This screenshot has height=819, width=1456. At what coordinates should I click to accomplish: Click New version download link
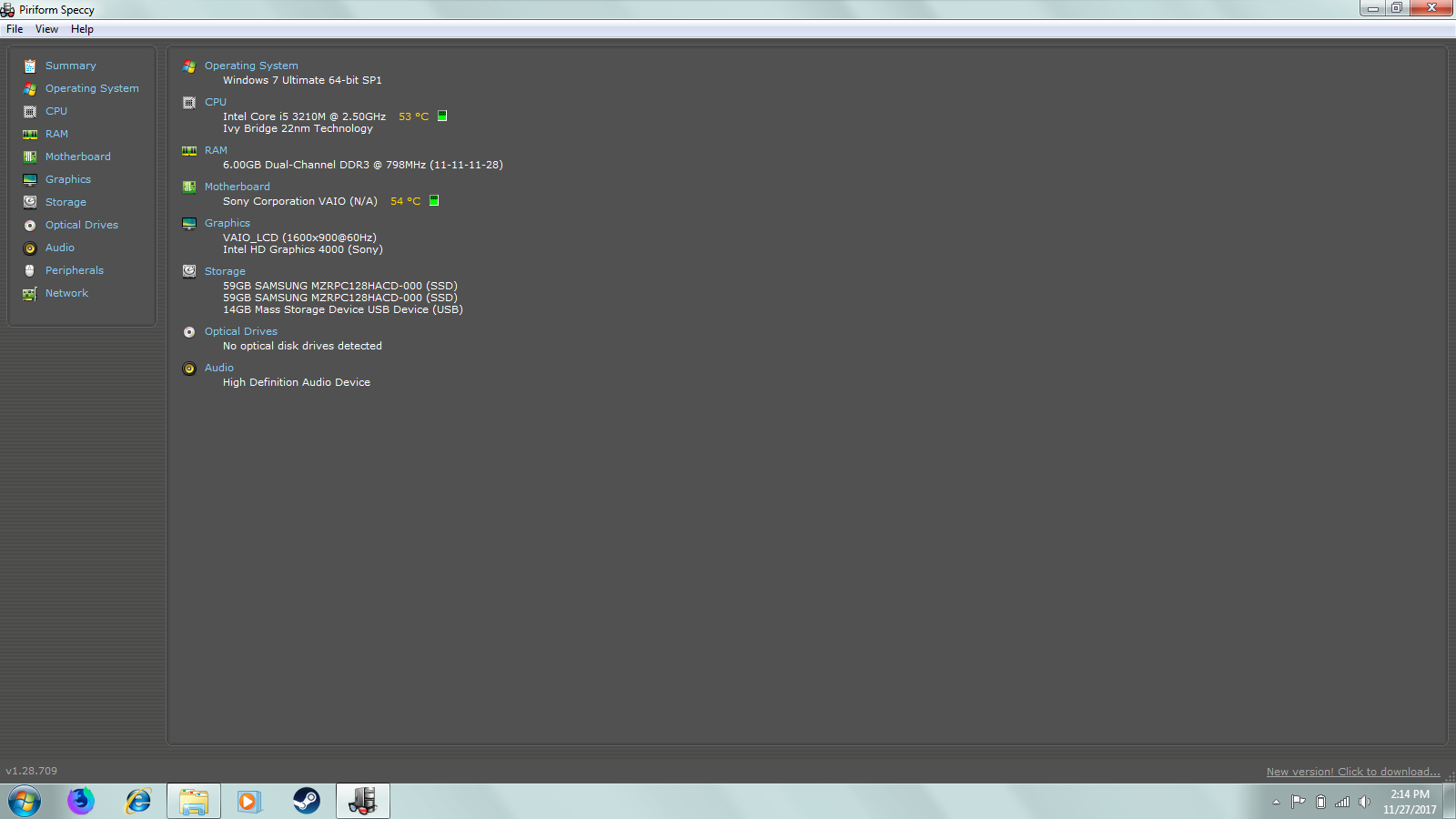tap(1353, 772)
